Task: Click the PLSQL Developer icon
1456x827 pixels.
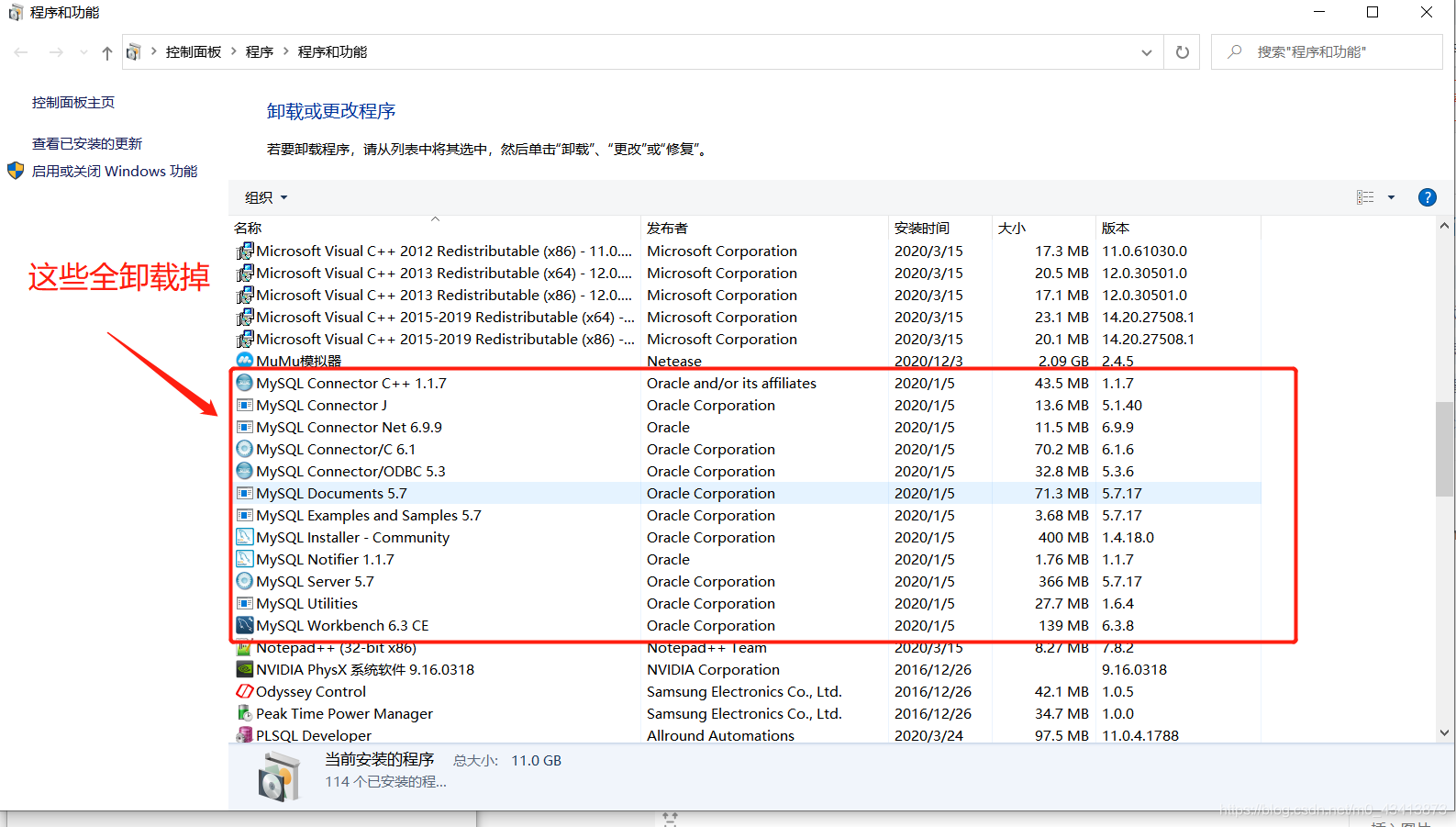Action: 244,735
